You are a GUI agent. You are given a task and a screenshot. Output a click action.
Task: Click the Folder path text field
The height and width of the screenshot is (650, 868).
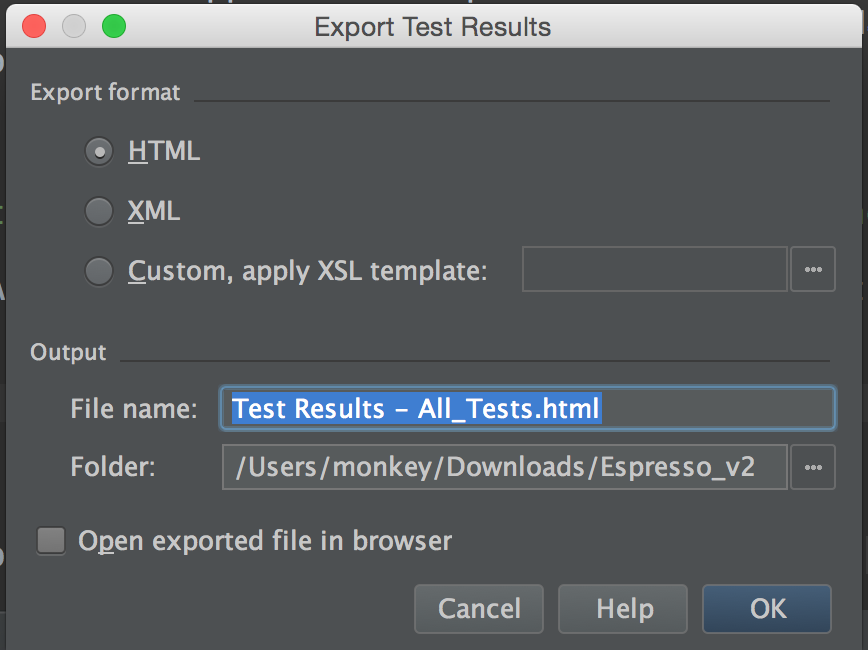(x=504, y=467)
